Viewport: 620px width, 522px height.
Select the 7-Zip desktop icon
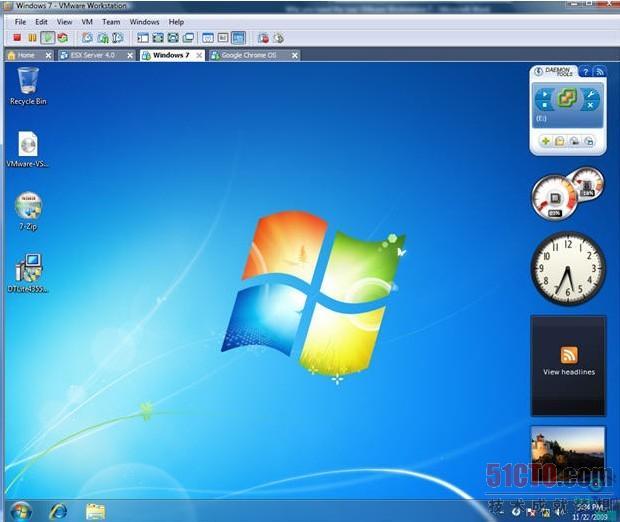28,211
